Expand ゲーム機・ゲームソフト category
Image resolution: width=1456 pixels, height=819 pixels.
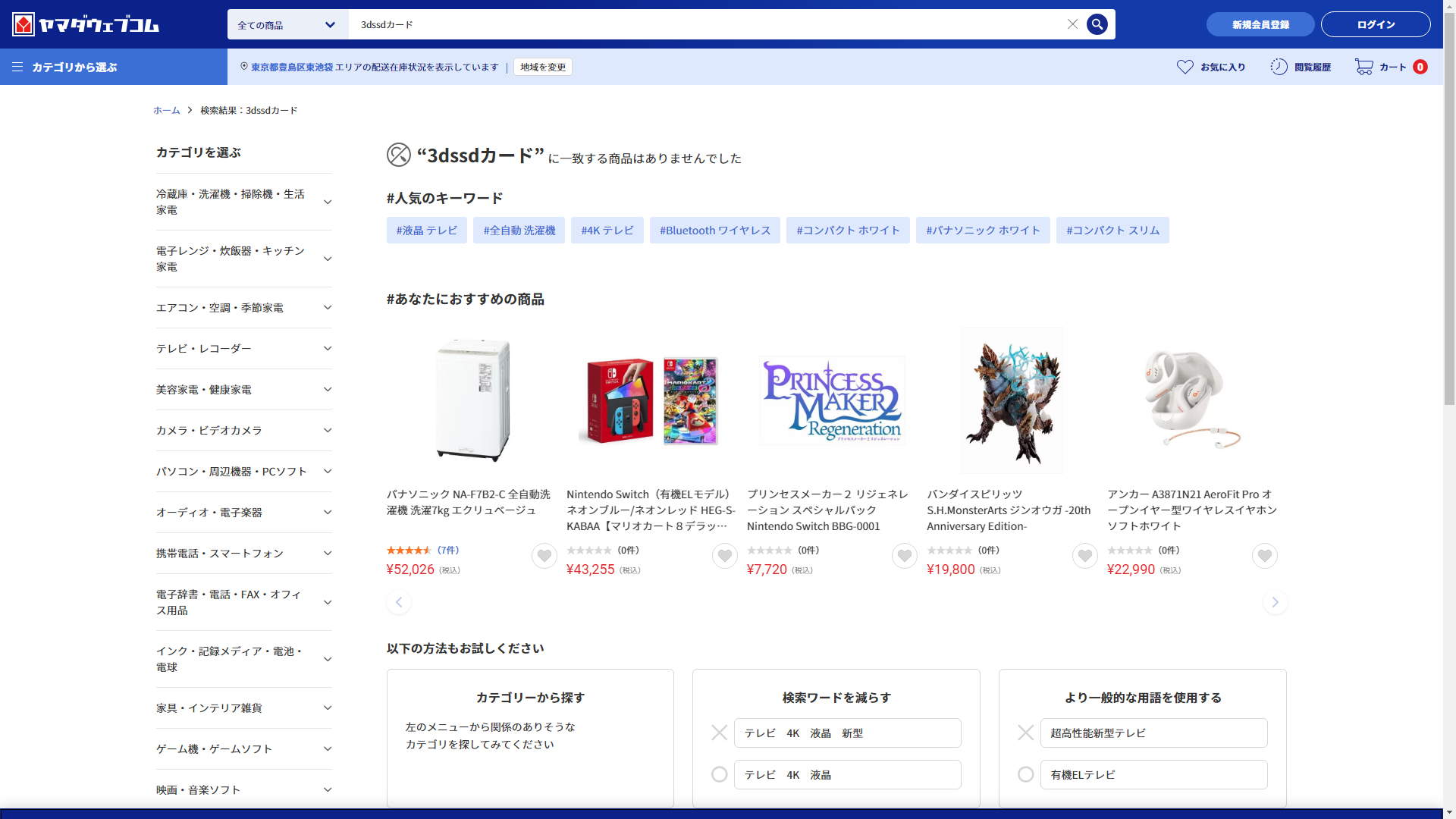click(327, 749)
